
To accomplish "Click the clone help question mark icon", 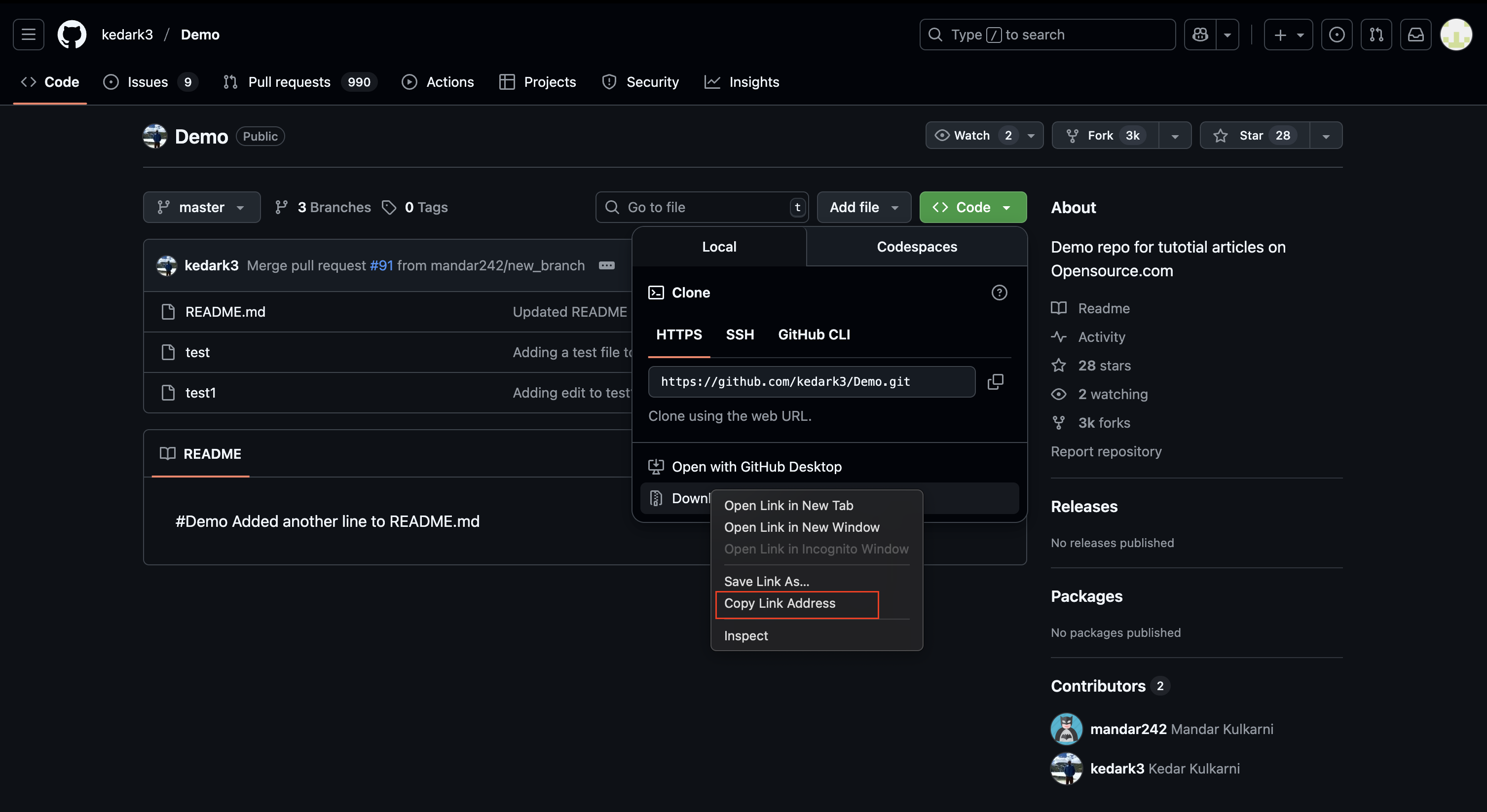I will (x=999, y=293).
